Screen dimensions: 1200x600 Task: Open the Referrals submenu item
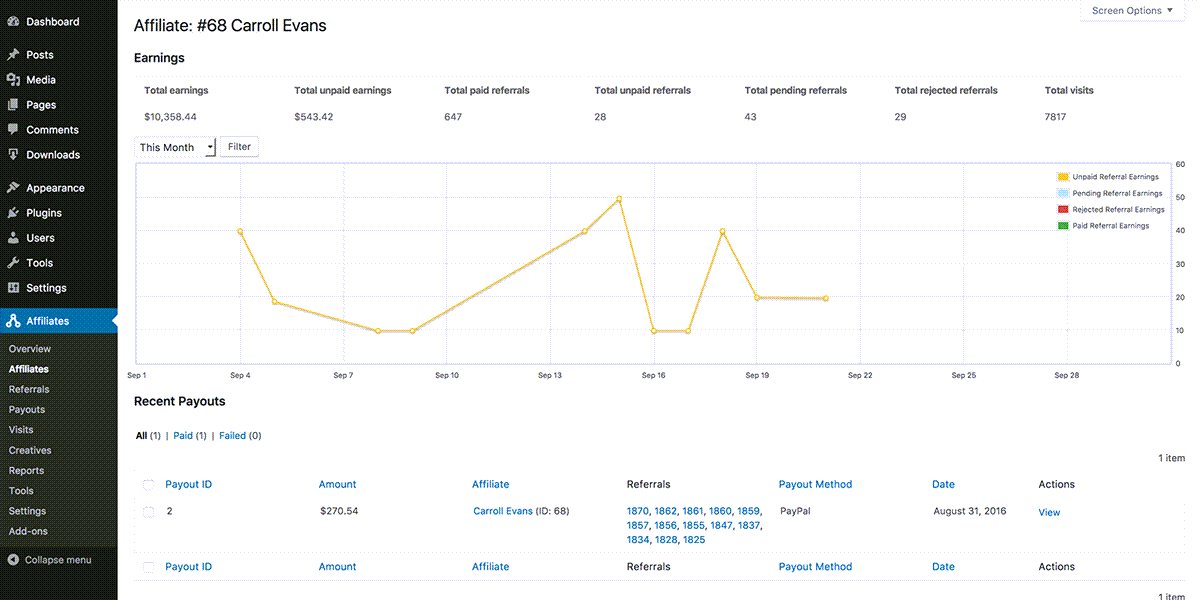tap(29, 389)
